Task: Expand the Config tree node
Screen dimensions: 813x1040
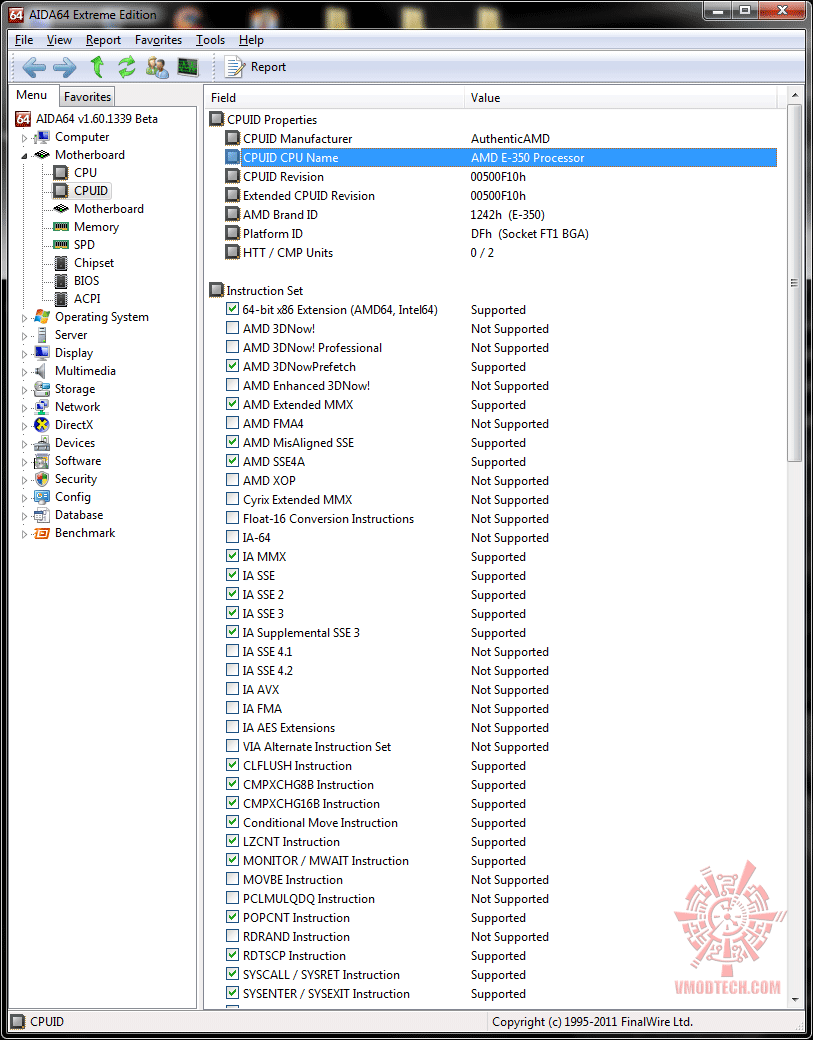Action: point(25,497)
